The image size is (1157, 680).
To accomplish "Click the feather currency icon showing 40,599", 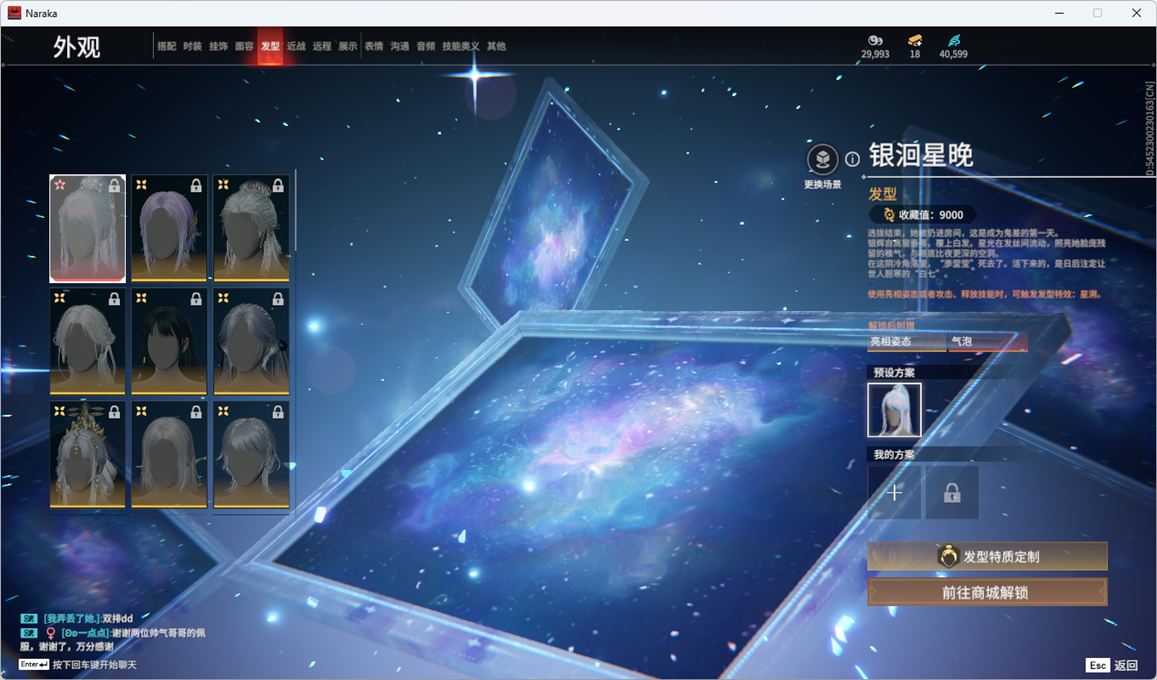I will pos(953,40).
